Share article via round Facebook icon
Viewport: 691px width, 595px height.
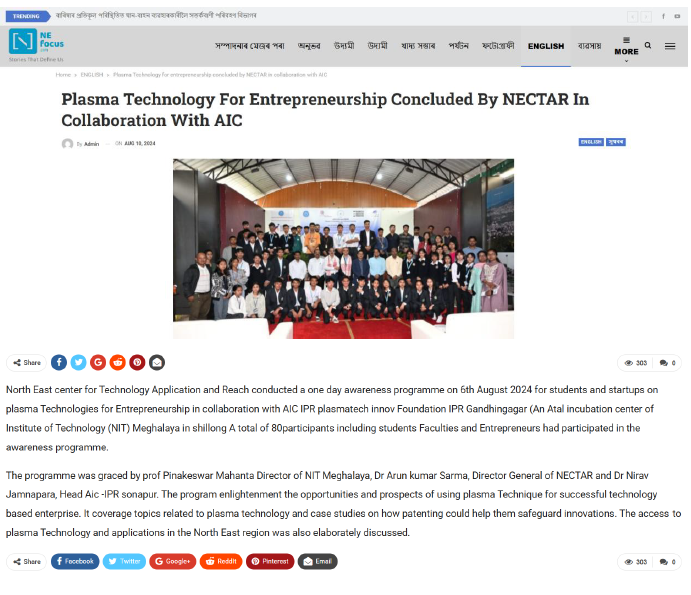coord(59,363)
